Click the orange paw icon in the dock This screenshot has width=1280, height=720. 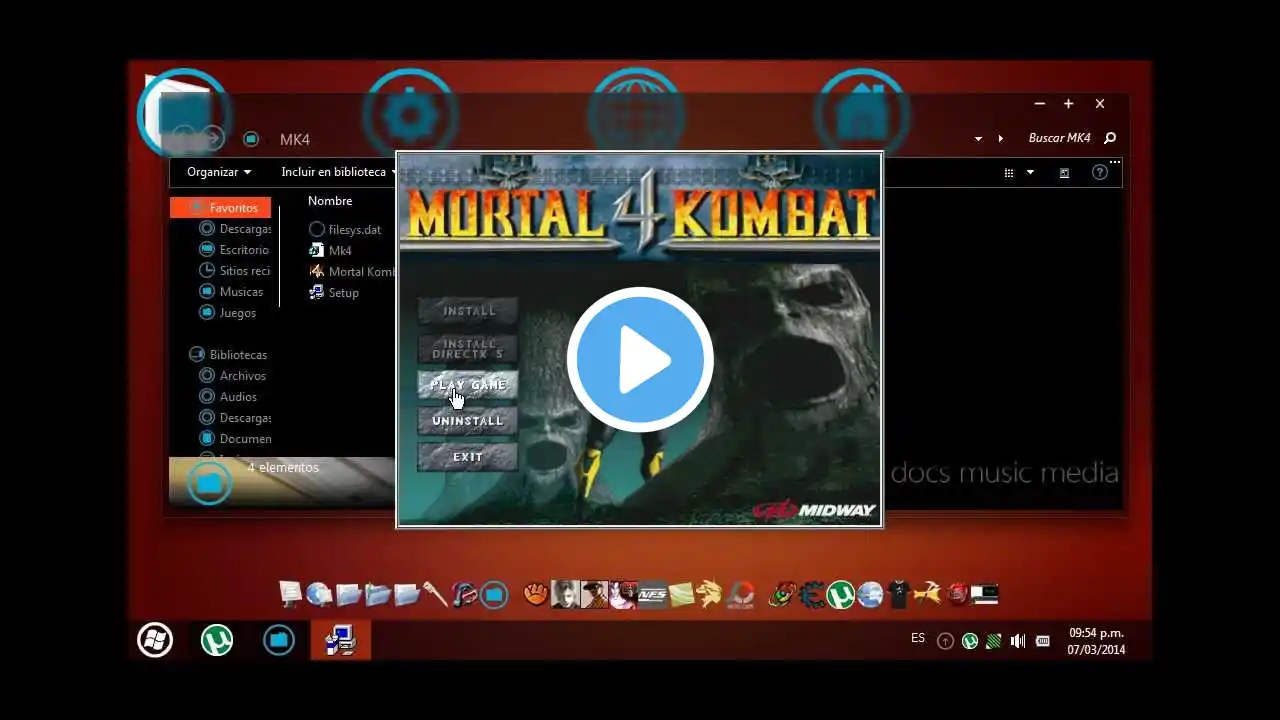click(536, 595)
